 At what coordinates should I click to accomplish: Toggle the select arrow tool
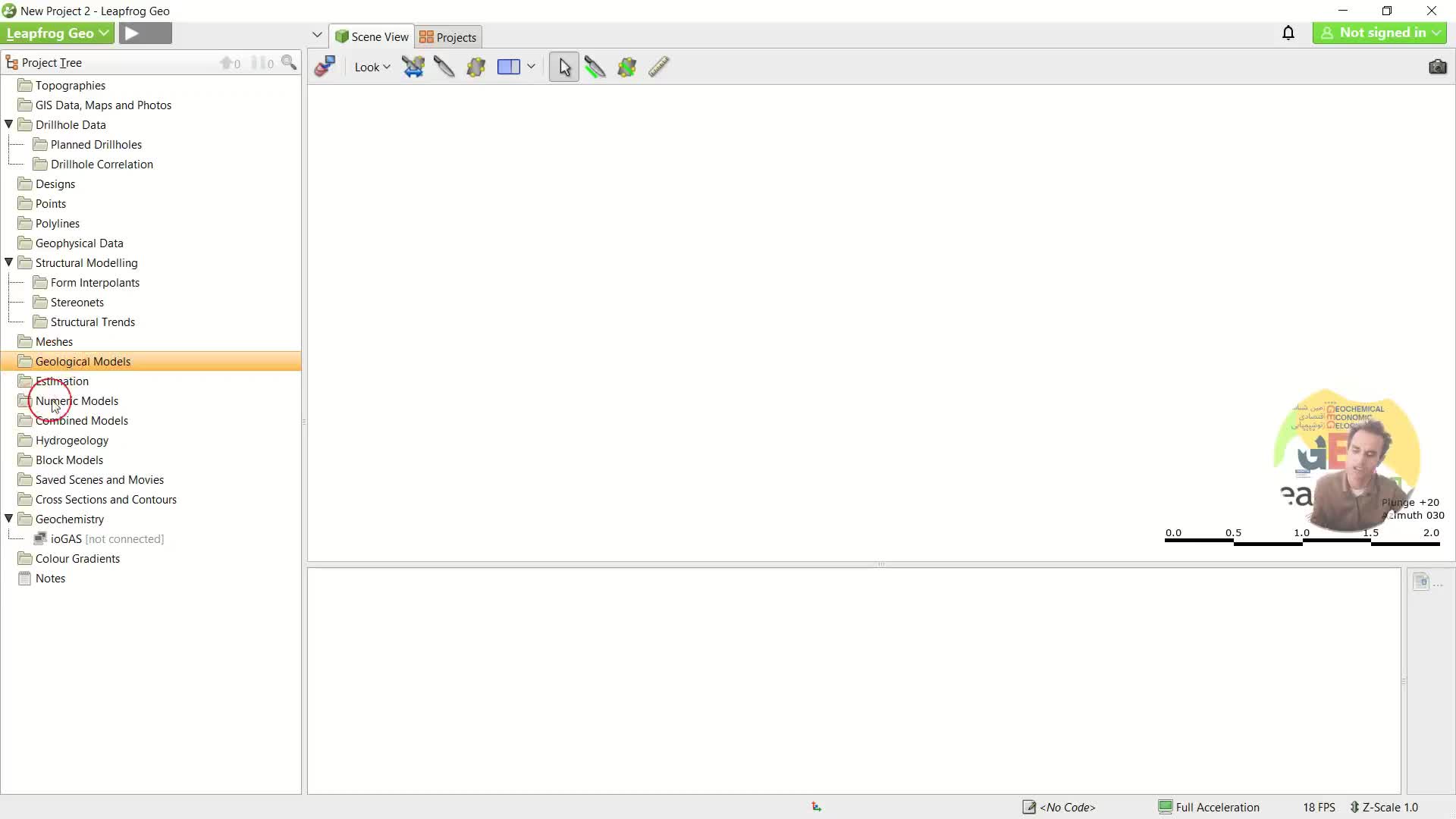tap(564, 67)
